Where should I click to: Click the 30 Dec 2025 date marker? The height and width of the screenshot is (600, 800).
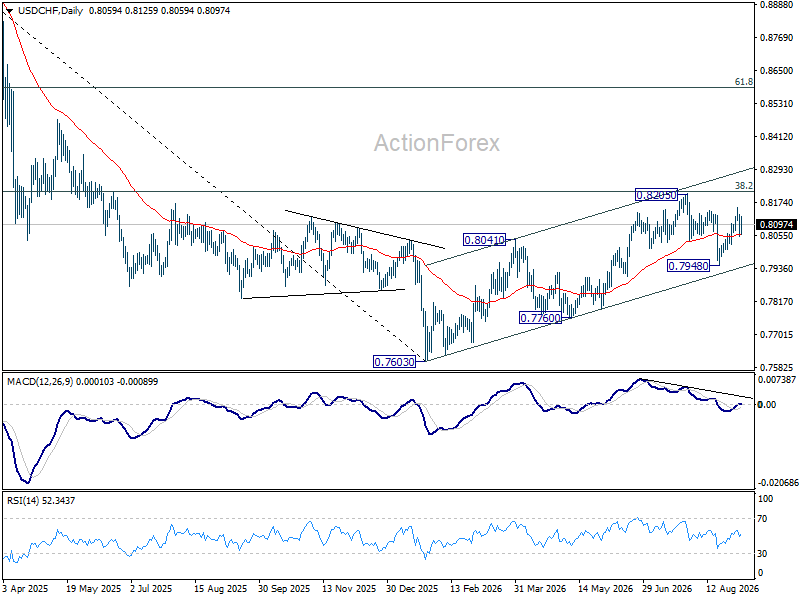coord(412,588)
